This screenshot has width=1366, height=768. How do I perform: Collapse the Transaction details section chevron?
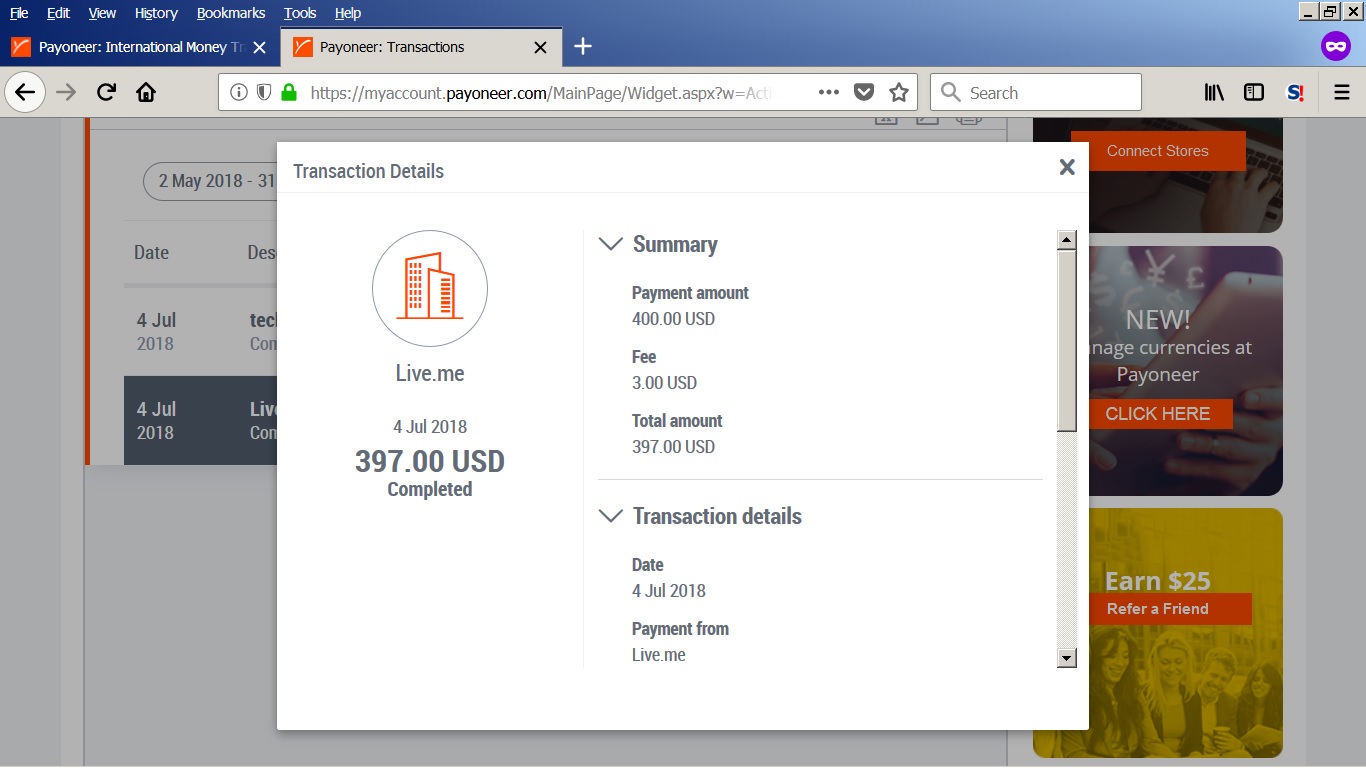pyautogui.click(x=610, y=517)
